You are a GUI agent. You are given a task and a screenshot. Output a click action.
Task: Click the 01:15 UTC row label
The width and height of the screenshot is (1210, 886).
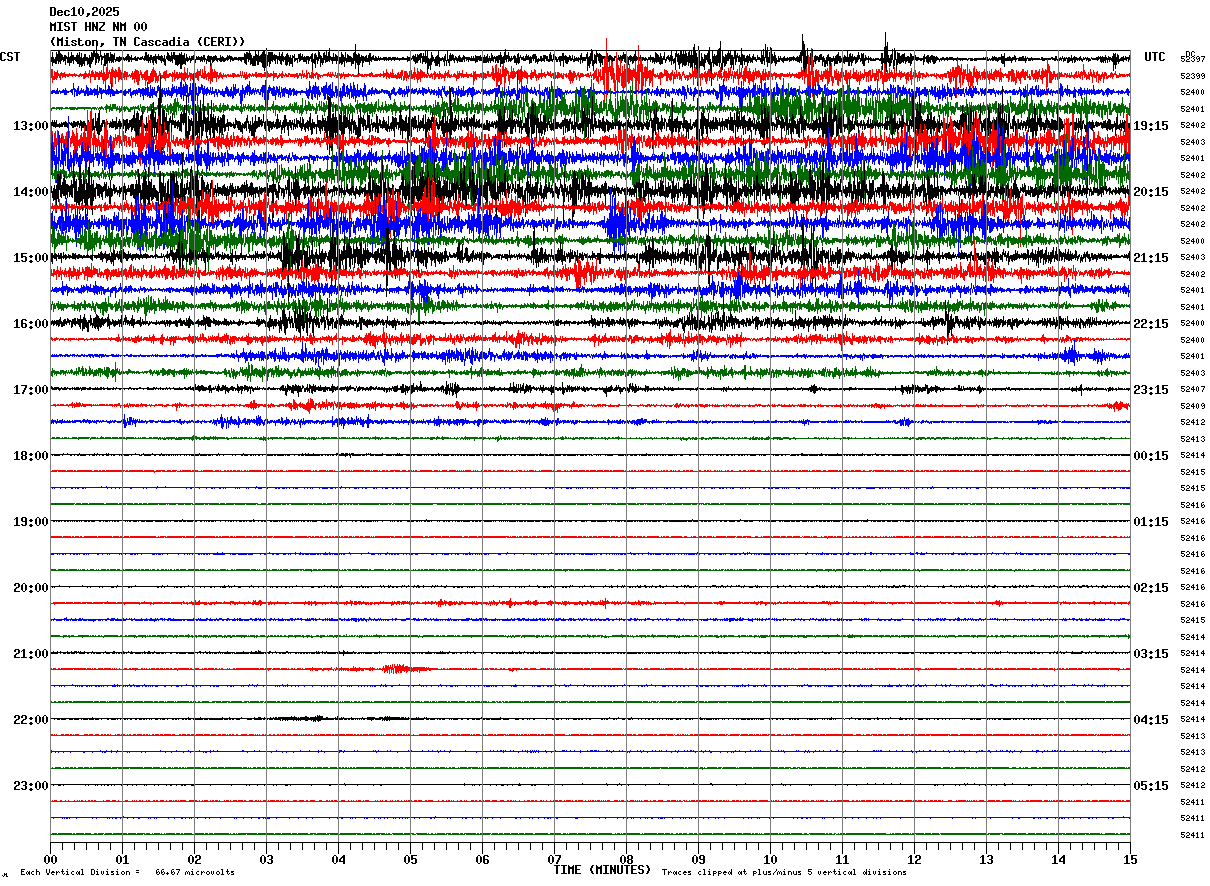pyautogui.click(x=1151, y=522)
